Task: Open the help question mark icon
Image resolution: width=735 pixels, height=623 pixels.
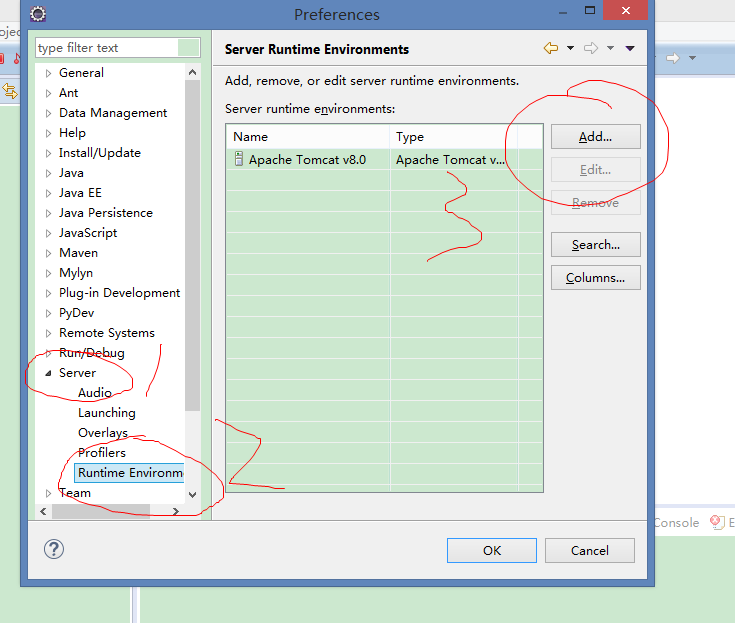Action: click(54, 549)
